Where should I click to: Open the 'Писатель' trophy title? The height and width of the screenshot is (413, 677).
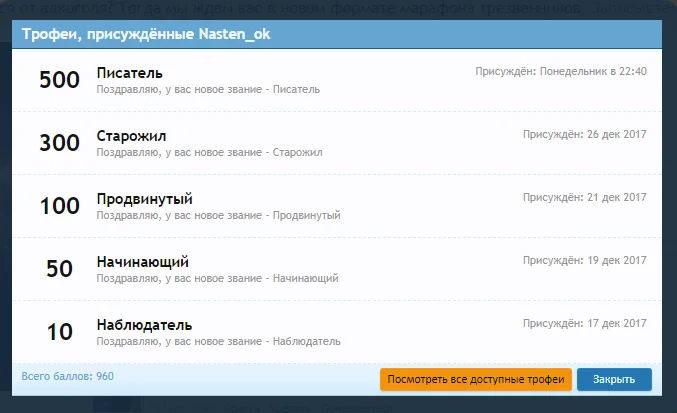point(130,73)
